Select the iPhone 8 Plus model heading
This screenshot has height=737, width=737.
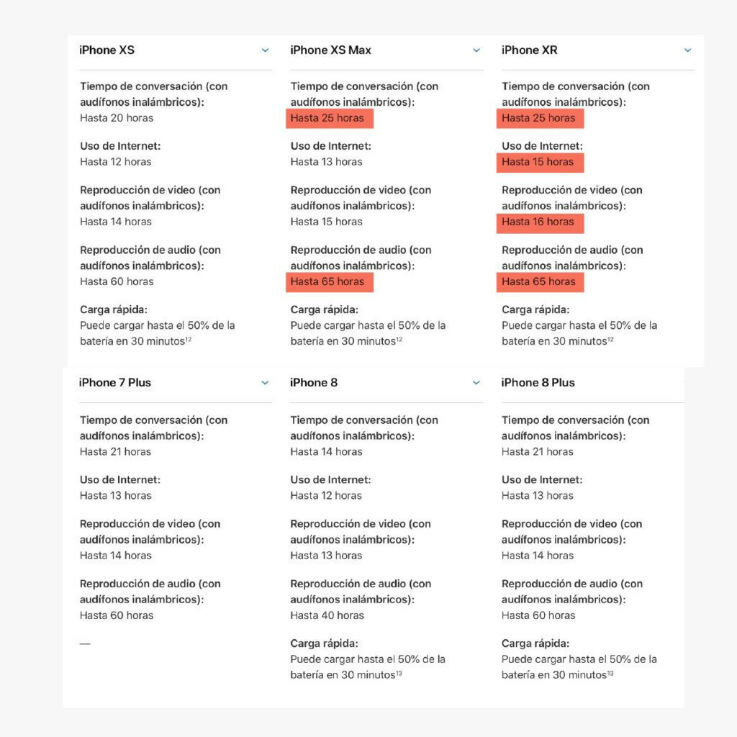pyautogui.click(x=538, y=383)
